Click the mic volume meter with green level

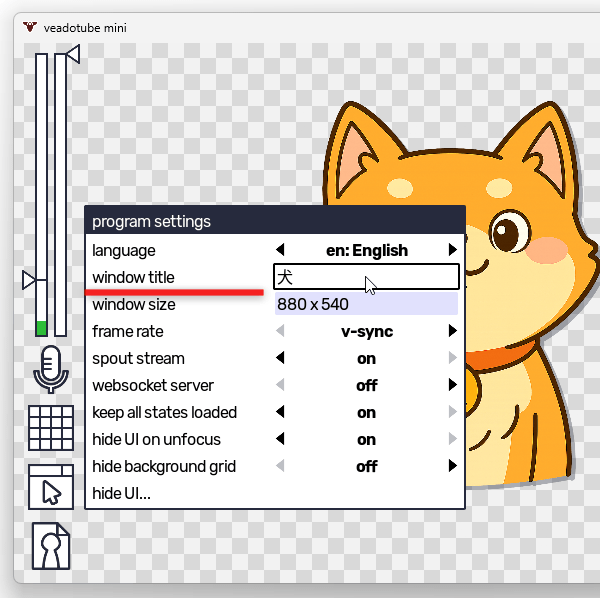[41, 195]
